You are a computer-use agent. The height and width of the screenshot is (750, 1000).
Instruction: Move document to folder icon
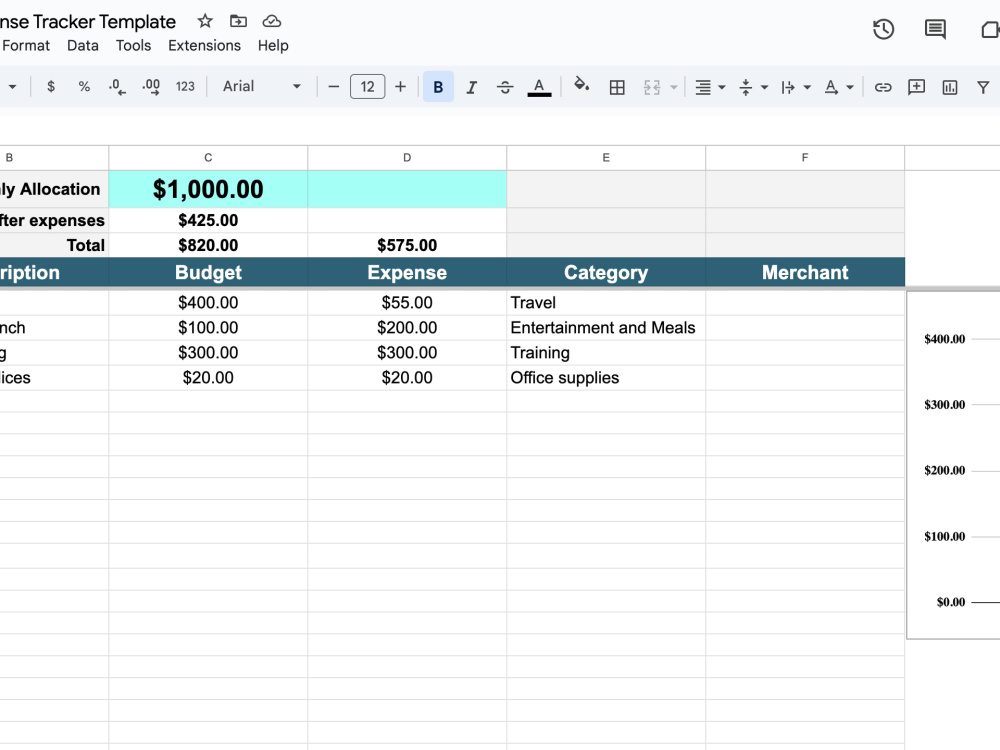tap(239, 21)
